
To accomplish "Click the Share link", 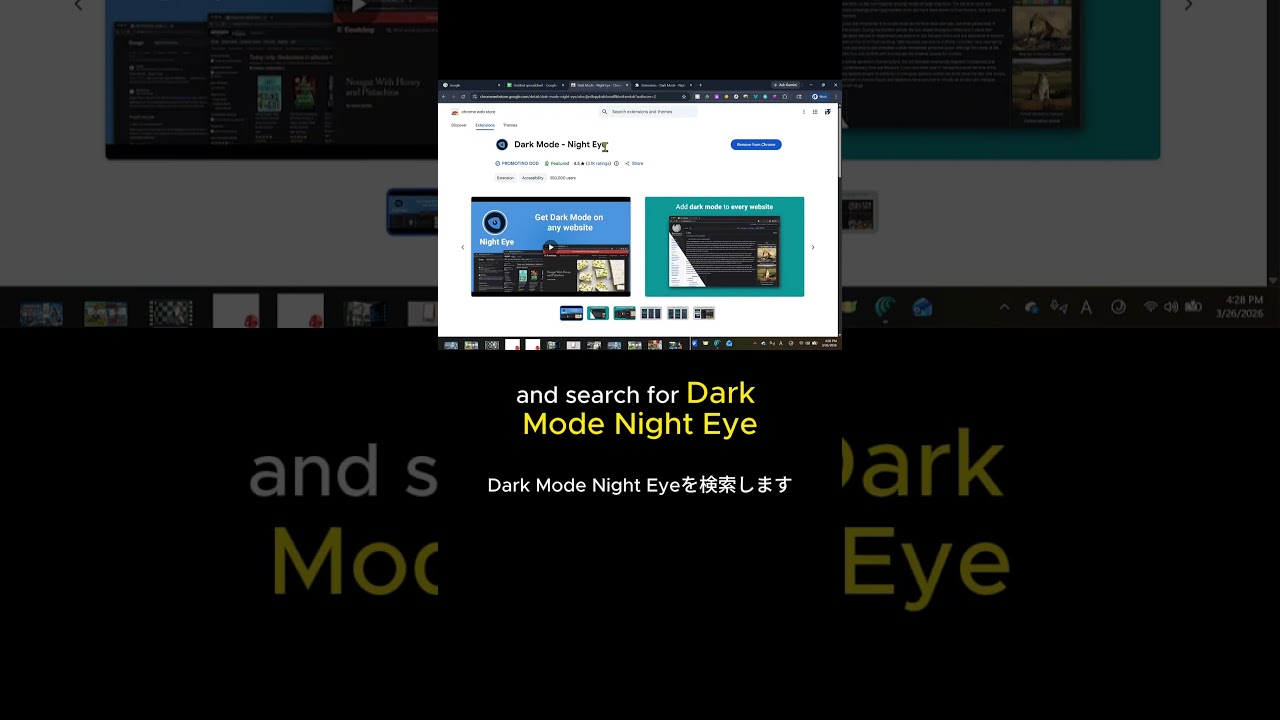I will click(x=635, y=163).
